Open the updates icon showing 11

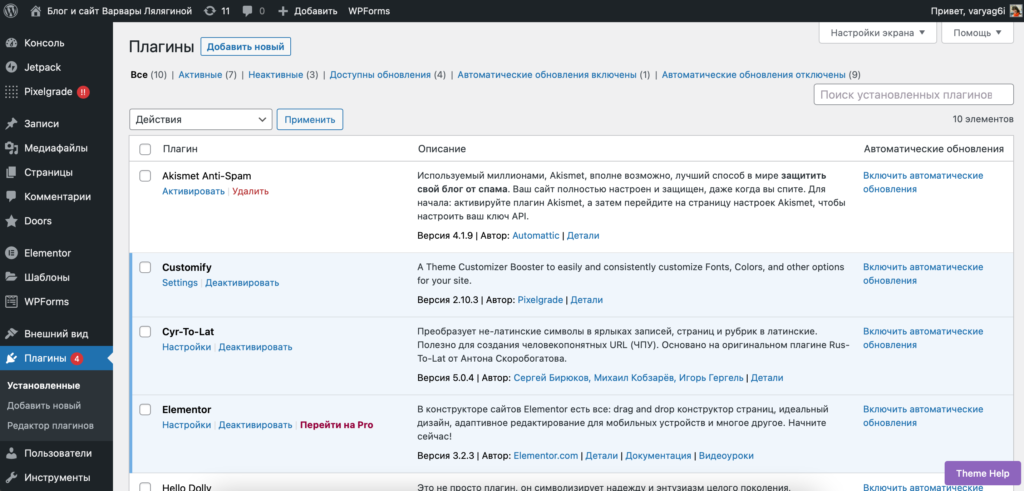point(216,10)
